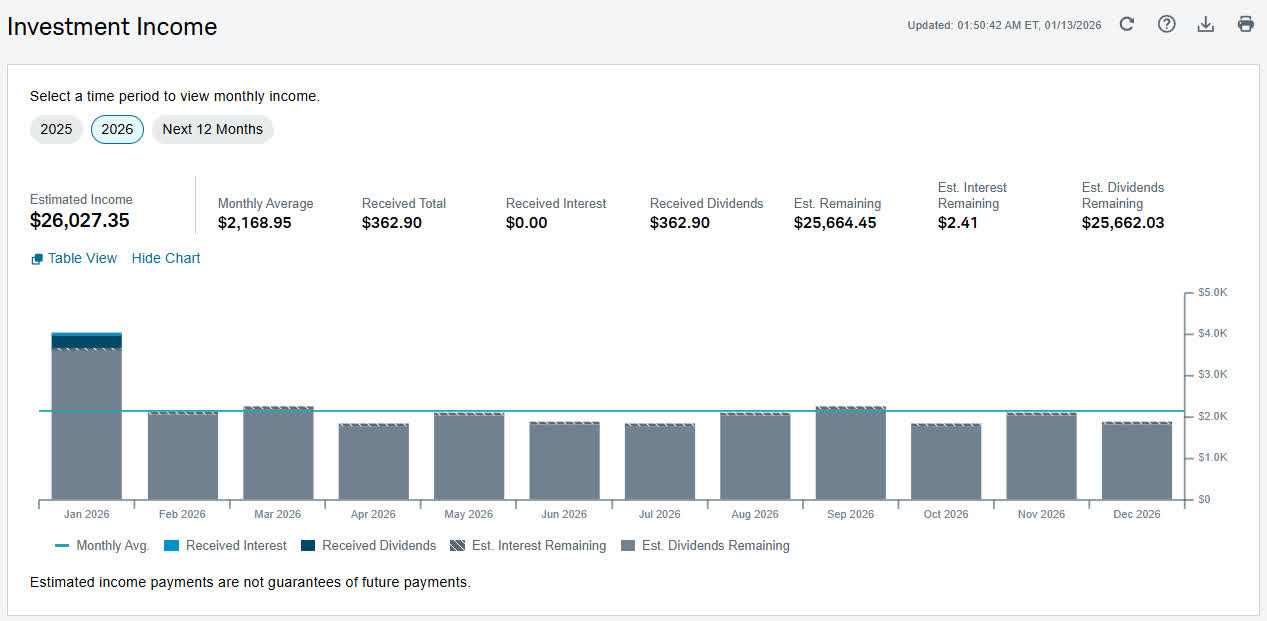Click the Monthly Avg. legend line marker

point(62,546)
